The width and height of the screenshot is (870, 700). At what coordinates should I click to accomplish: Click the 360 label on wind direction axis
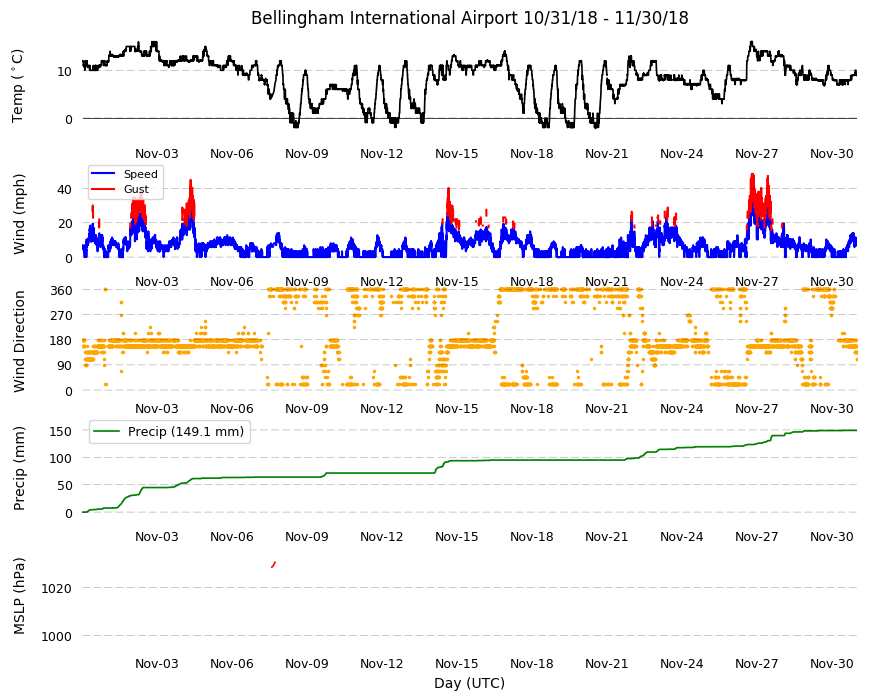(62, 291)
